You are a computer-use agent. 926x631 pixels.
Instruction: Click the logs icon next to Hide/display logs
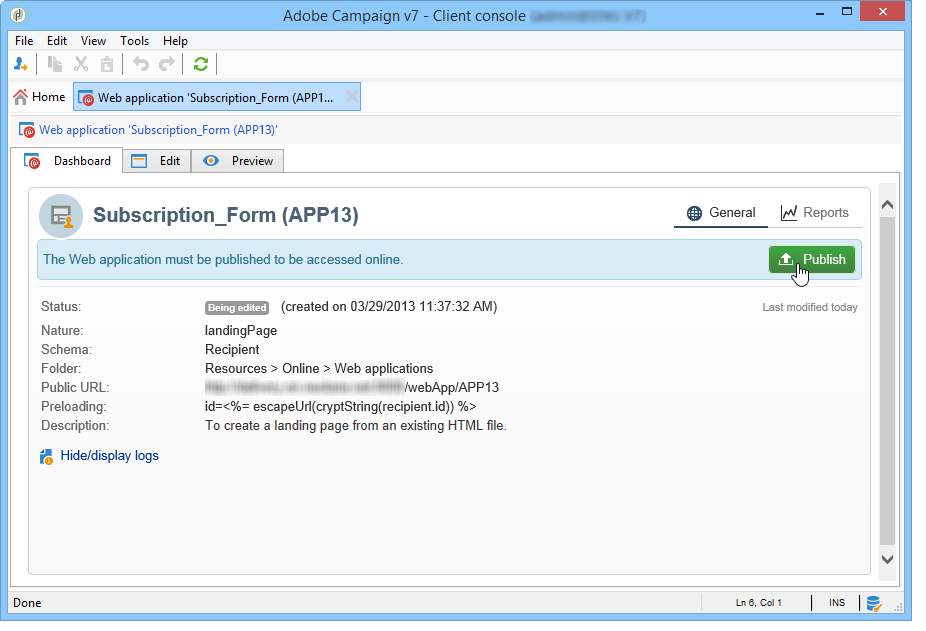[x=46, y=456]
